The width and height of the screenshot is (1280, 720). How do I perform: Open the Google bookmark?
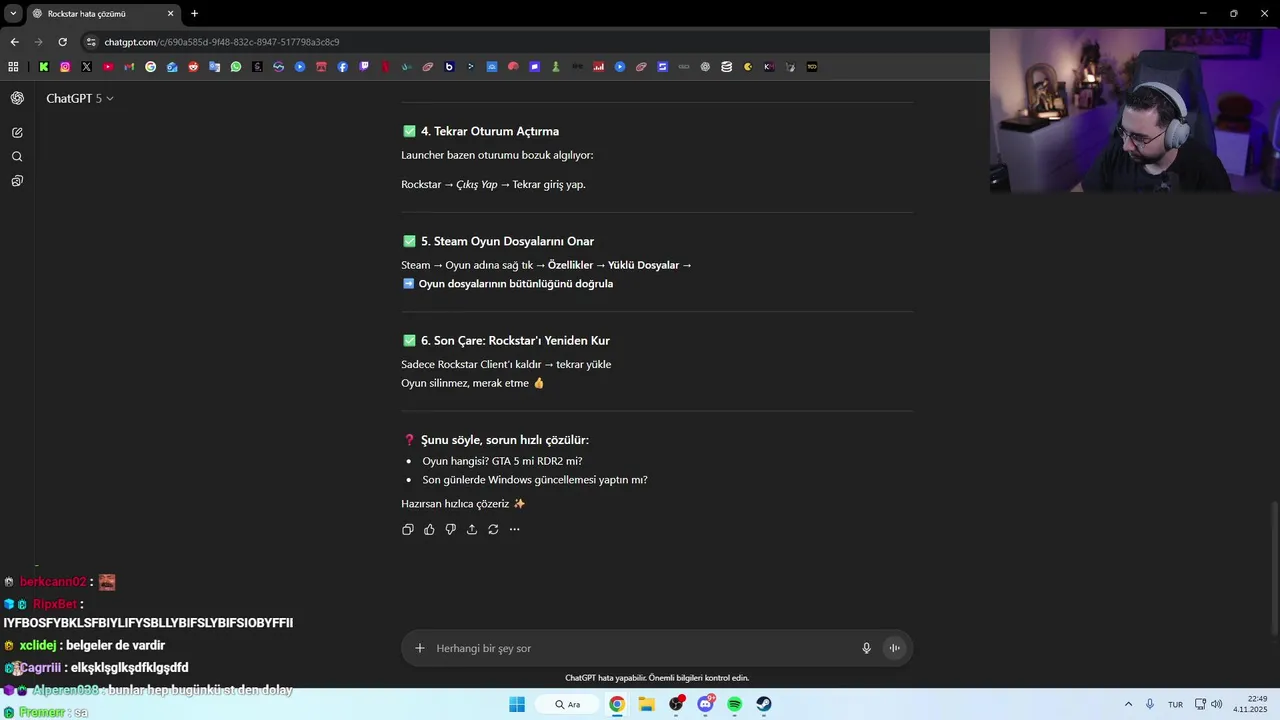point(151,67)
